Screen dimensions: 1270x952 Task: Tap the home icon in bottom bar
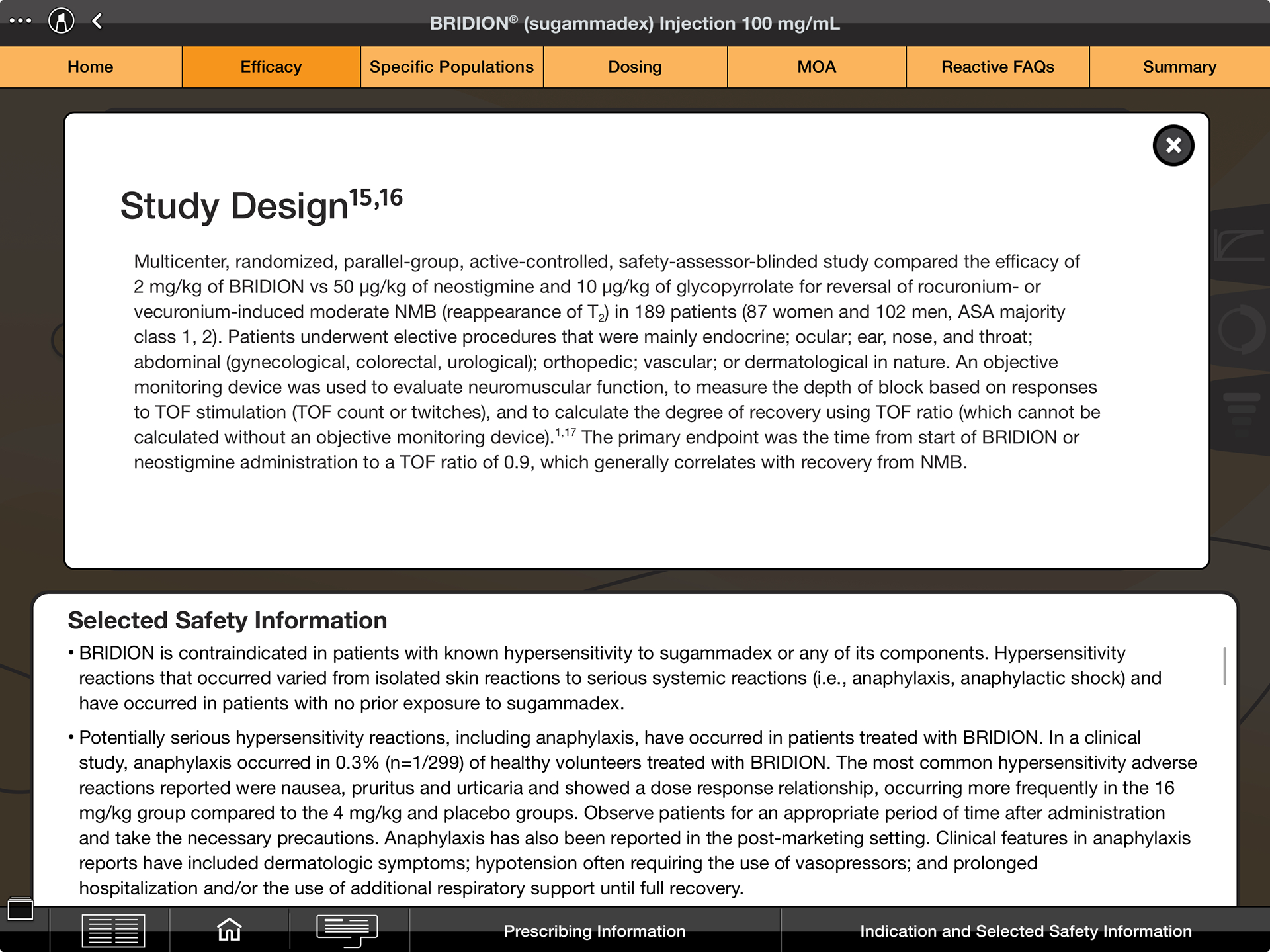click(230, 930)
